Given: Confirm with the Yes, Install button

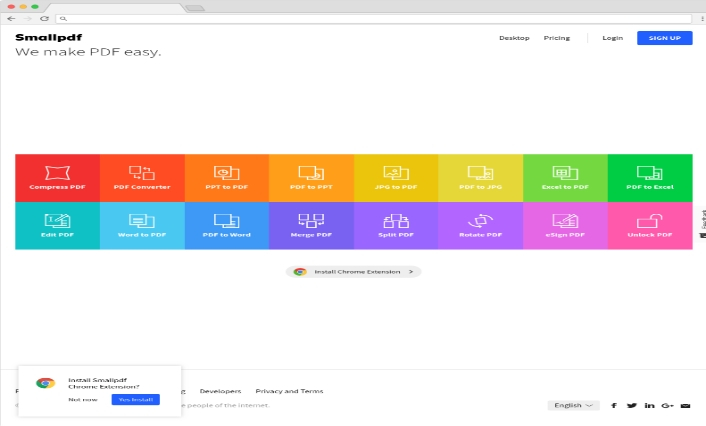Looking at the screenshot, I should [x=136, y=399].
